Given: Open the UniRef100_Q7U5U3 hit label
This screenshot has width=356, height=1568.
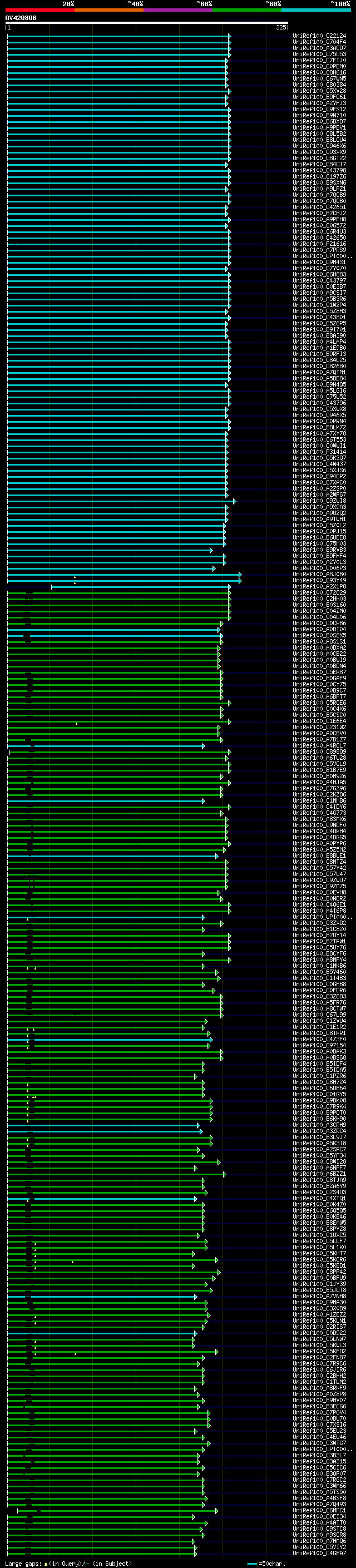Looking at the screenshot, I should 319,54.
